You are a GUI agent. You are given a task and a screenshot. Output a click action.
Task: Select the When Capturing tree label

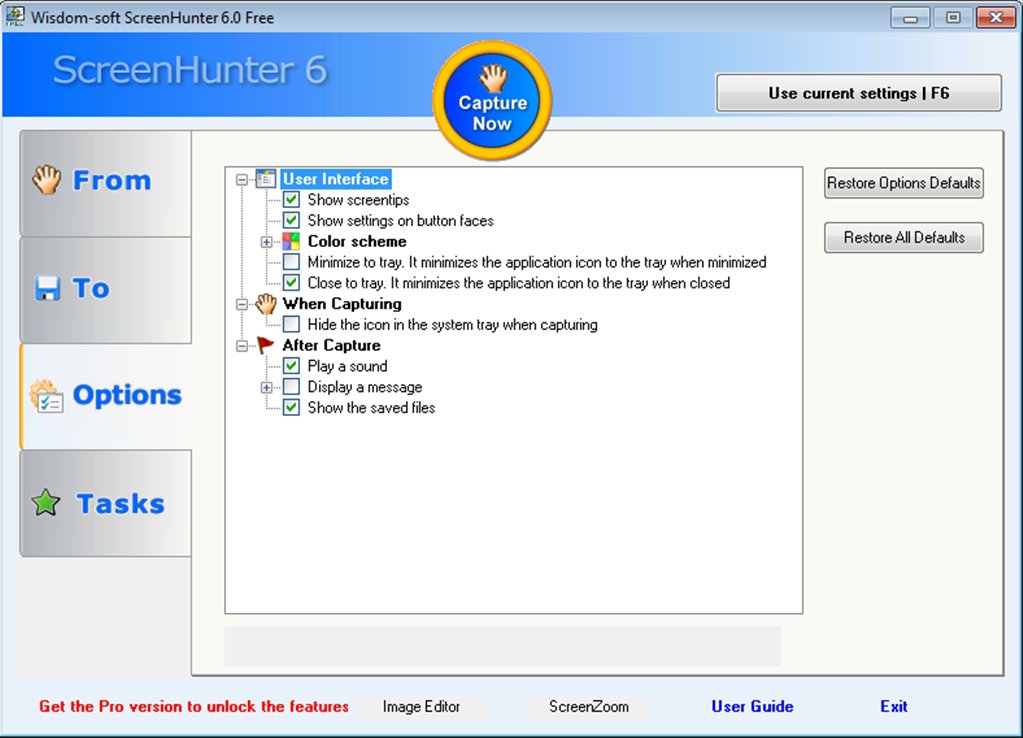pyautogui.click(x=342, y=303)
